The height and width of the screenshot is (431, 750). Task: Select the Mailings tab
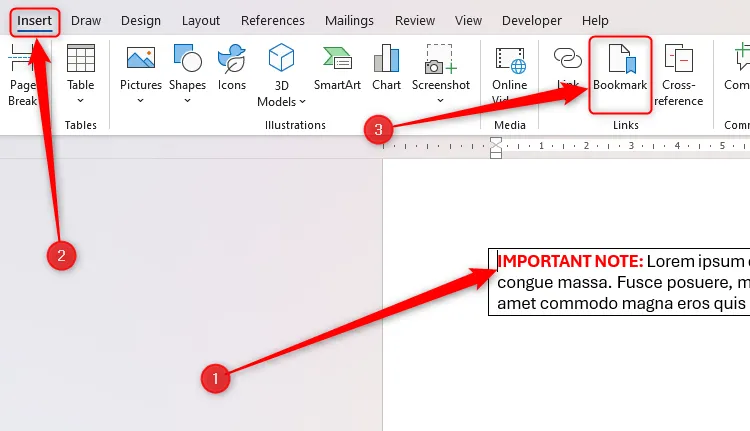click(x=349, y=20)
